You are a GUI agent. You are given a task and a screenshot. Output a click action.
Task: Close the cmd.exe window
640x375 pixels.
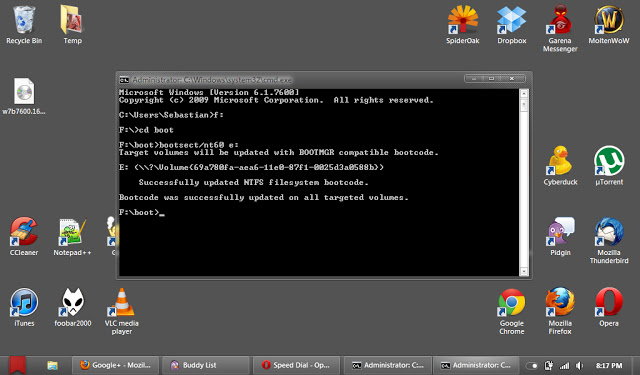pyautogui.click(x=512, y=78)
